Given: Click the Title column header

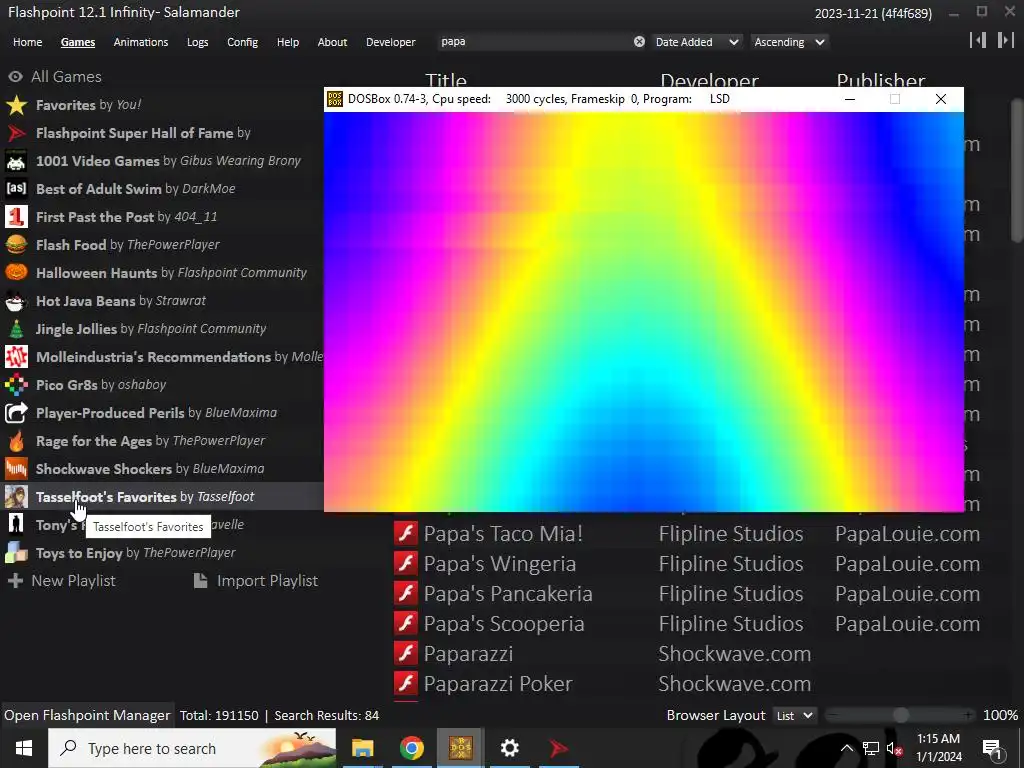Looking at the screenshot, I should pyautogui.click(x=446, y=80).
